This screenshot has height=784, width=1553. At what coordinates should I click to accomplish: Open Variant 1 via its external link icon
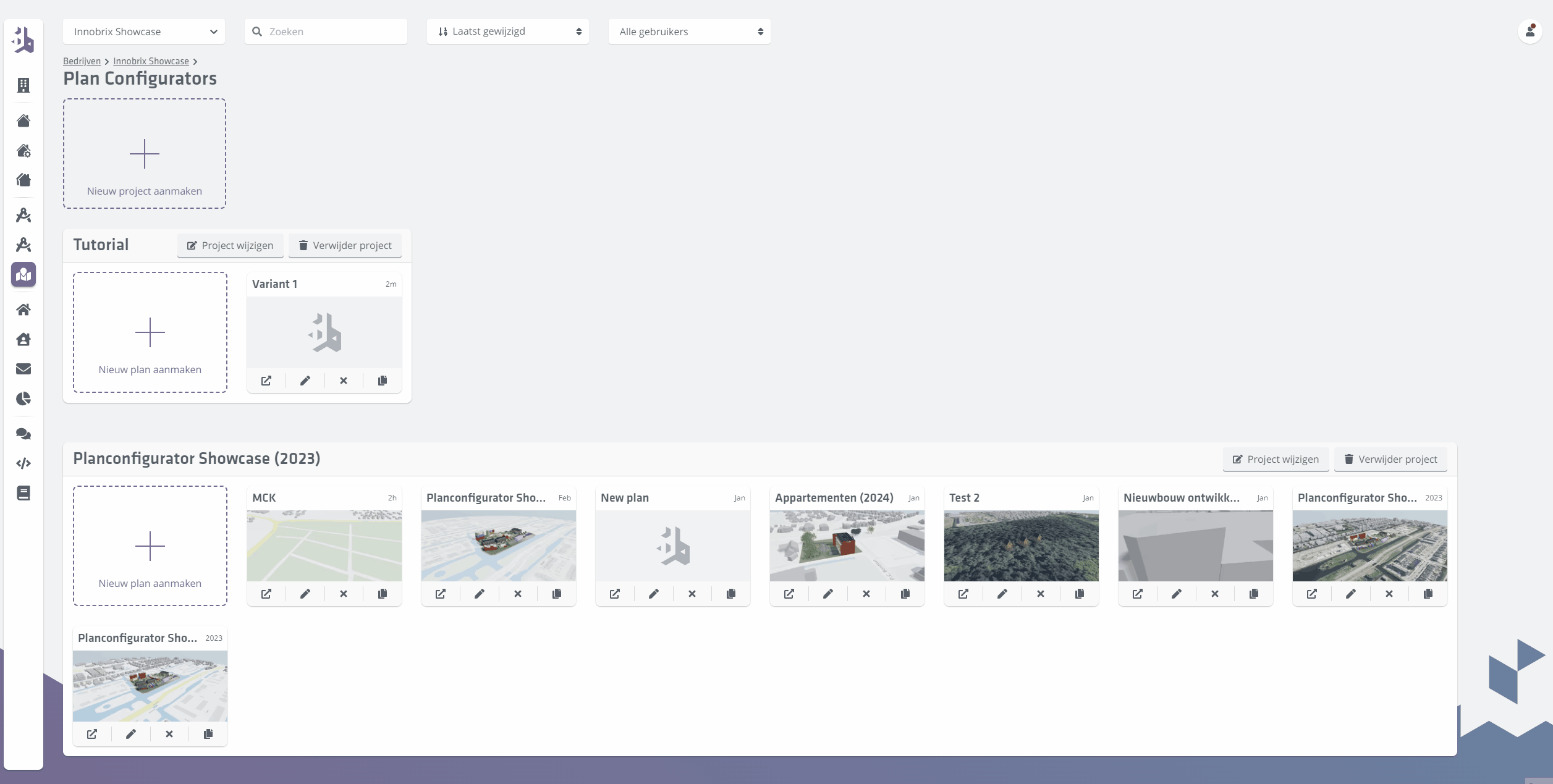pyautogui.click(x=266, y=381)
